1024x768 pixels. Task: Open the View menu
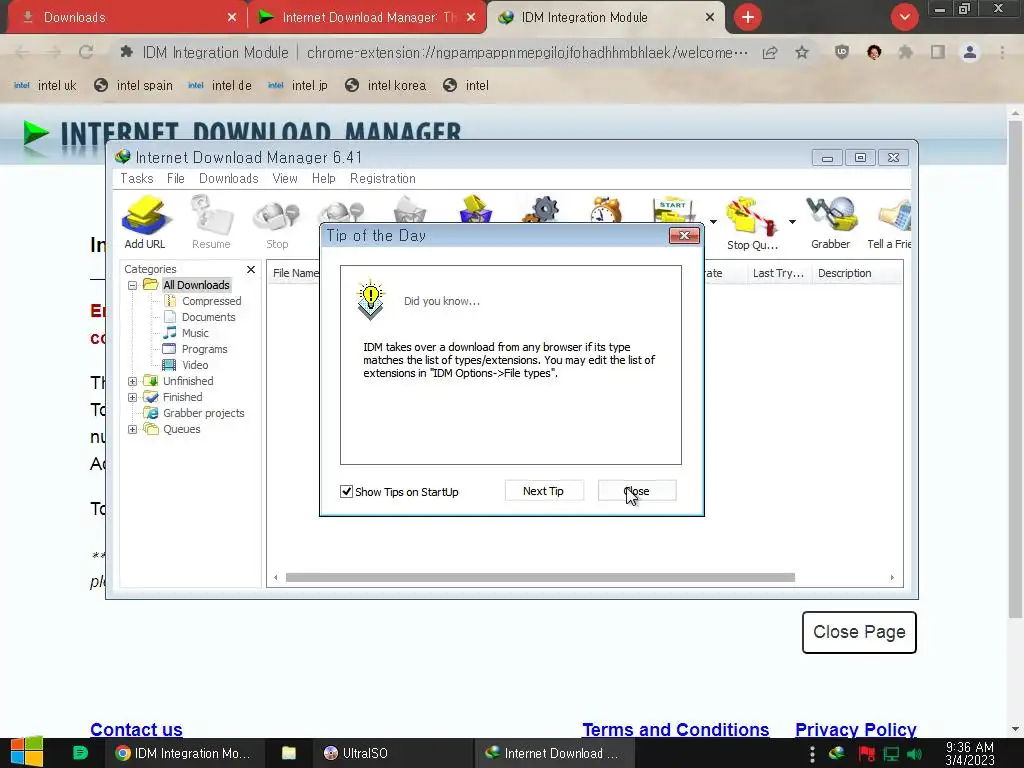click(x=285, y=178)
